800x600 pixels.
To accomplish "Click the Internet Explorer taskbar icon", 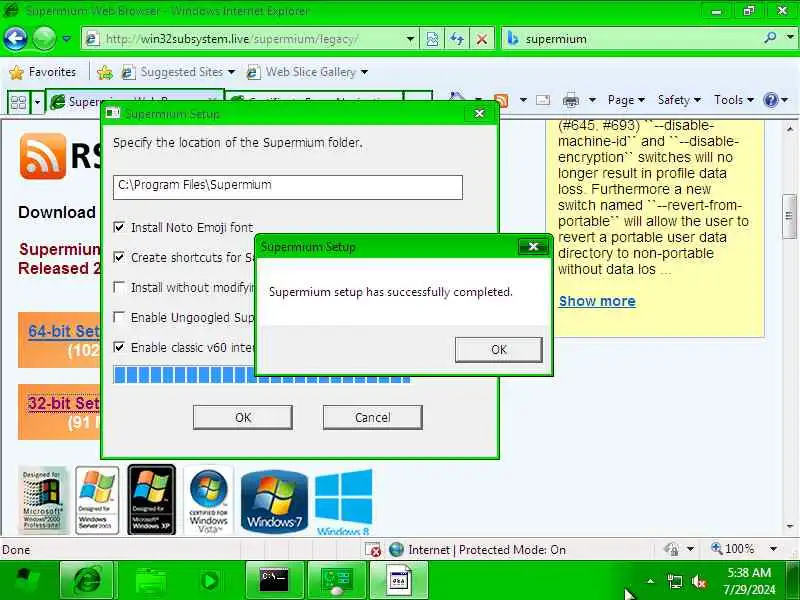I will pyautogui.click(x=87, y=580).
